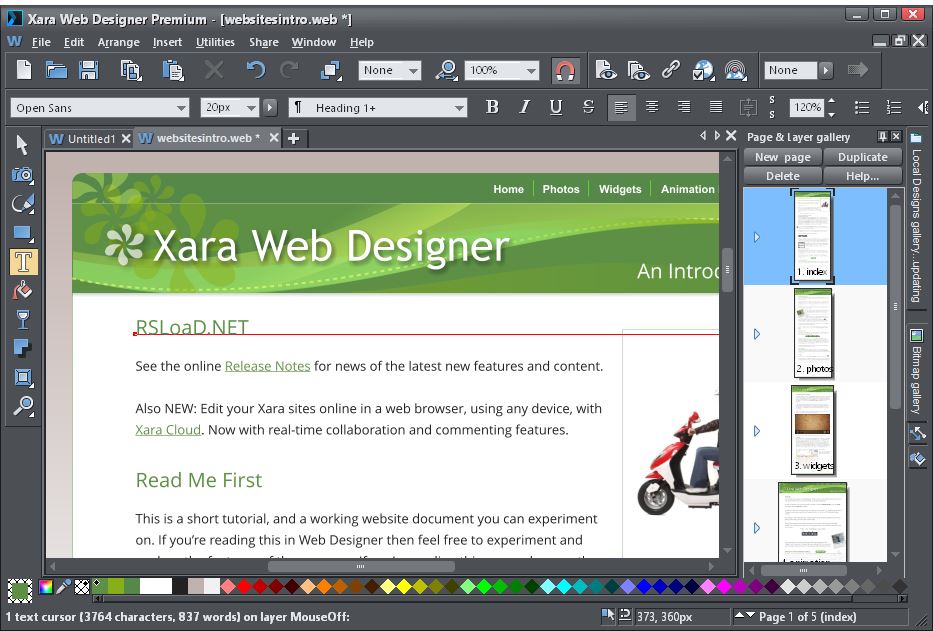Expand layers of page 1 index
Viewport: 933px width, 631px height.
(x=757, y=237)
